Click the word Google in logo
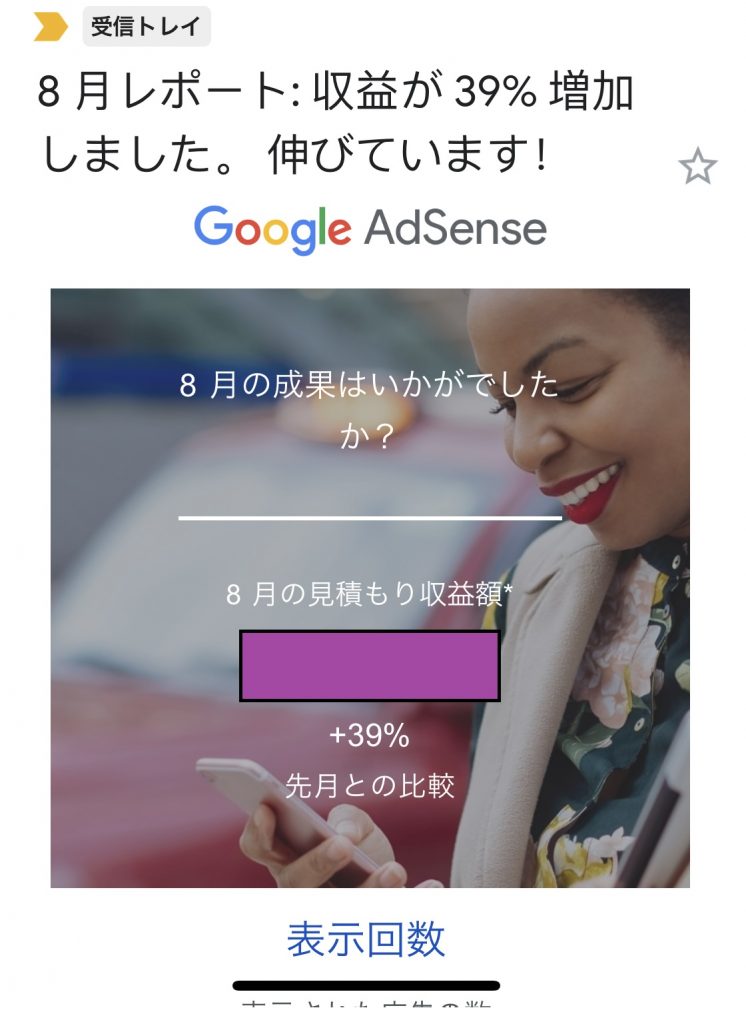Viewport: 746px width, 1024px height. 272,229
